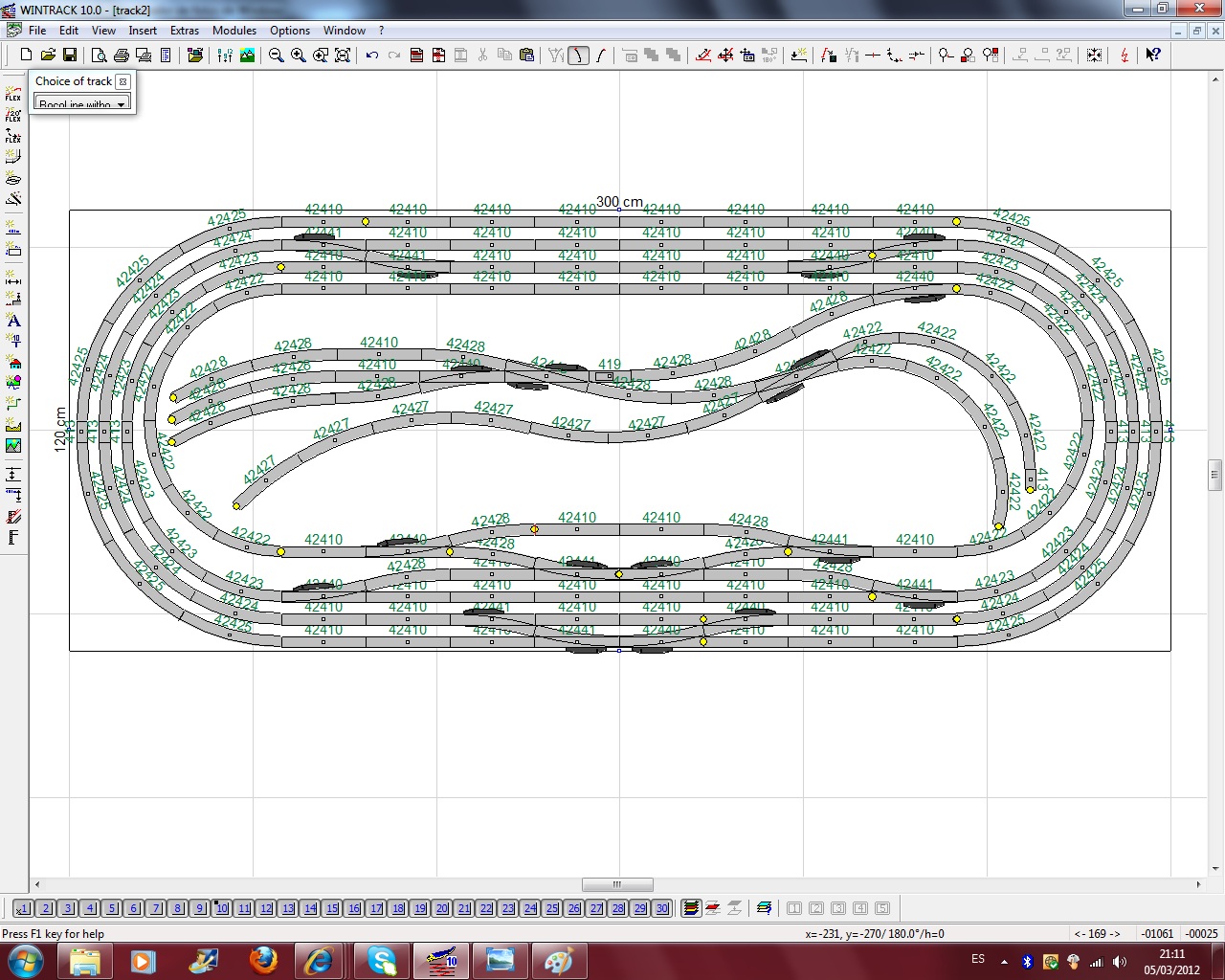
Task: Open Internet Explorer from the taskbar
Action: click(319, 960)
